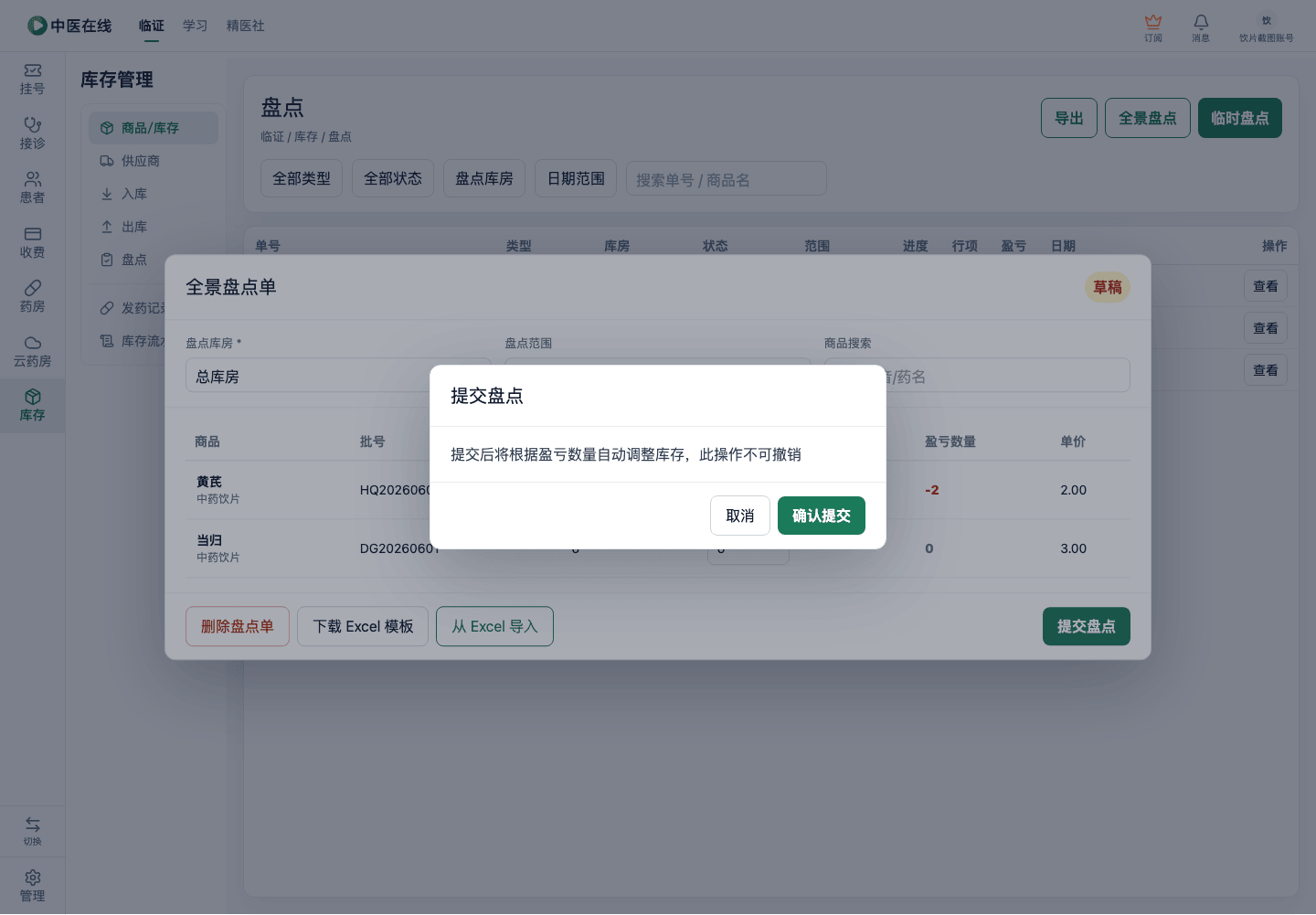Click the 3.00 unit price cell

pos(1074,548)
